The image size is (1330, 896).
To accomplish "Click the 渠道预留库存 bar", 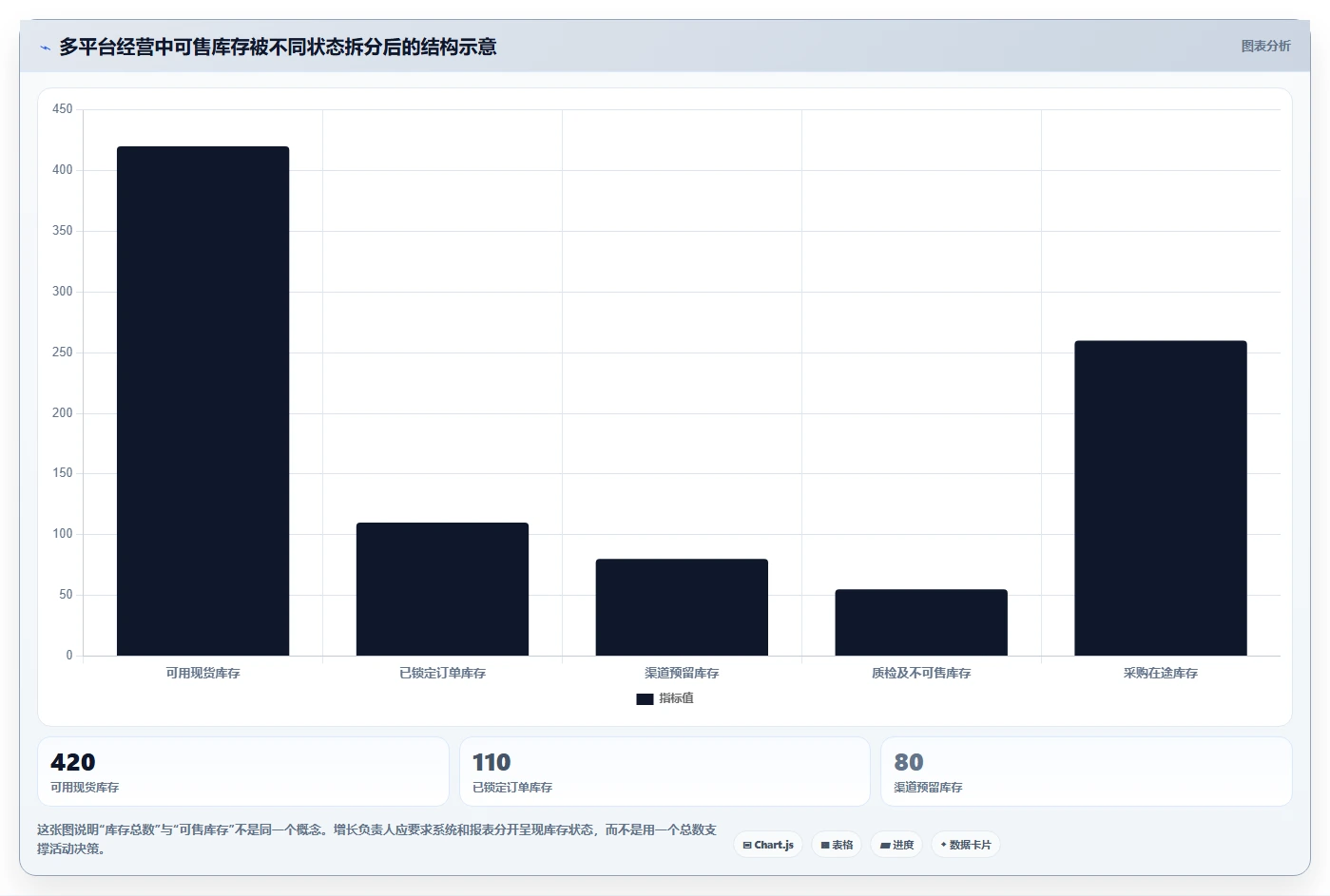I will 682,607.
